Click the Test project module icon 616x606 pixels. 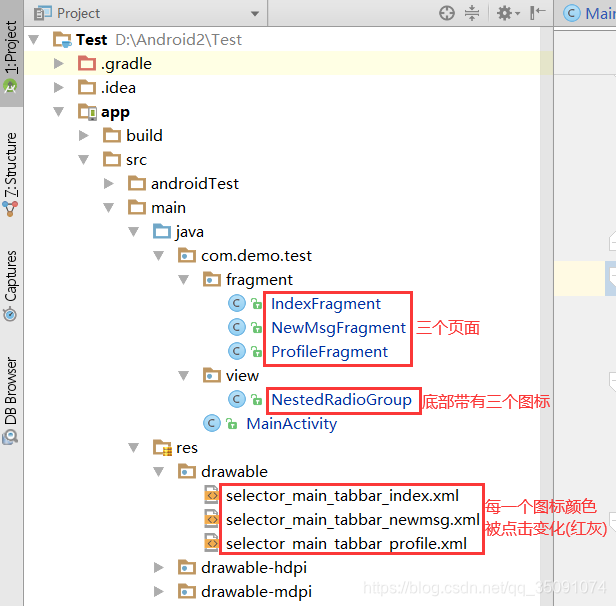click(x=62, y=40)
